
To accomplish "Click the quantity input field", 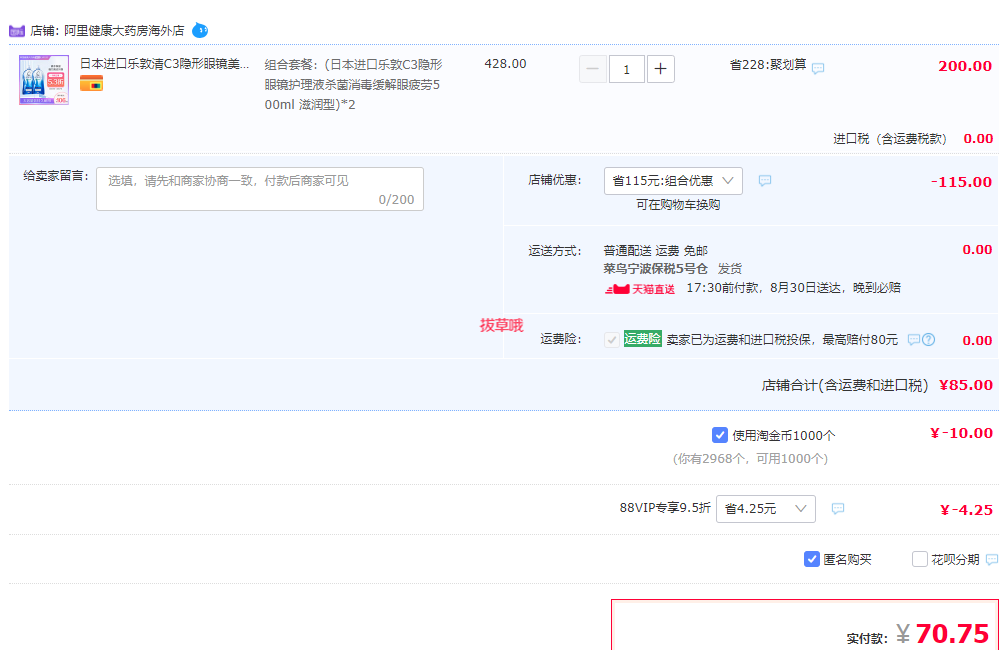I will [x=627, y=69].
